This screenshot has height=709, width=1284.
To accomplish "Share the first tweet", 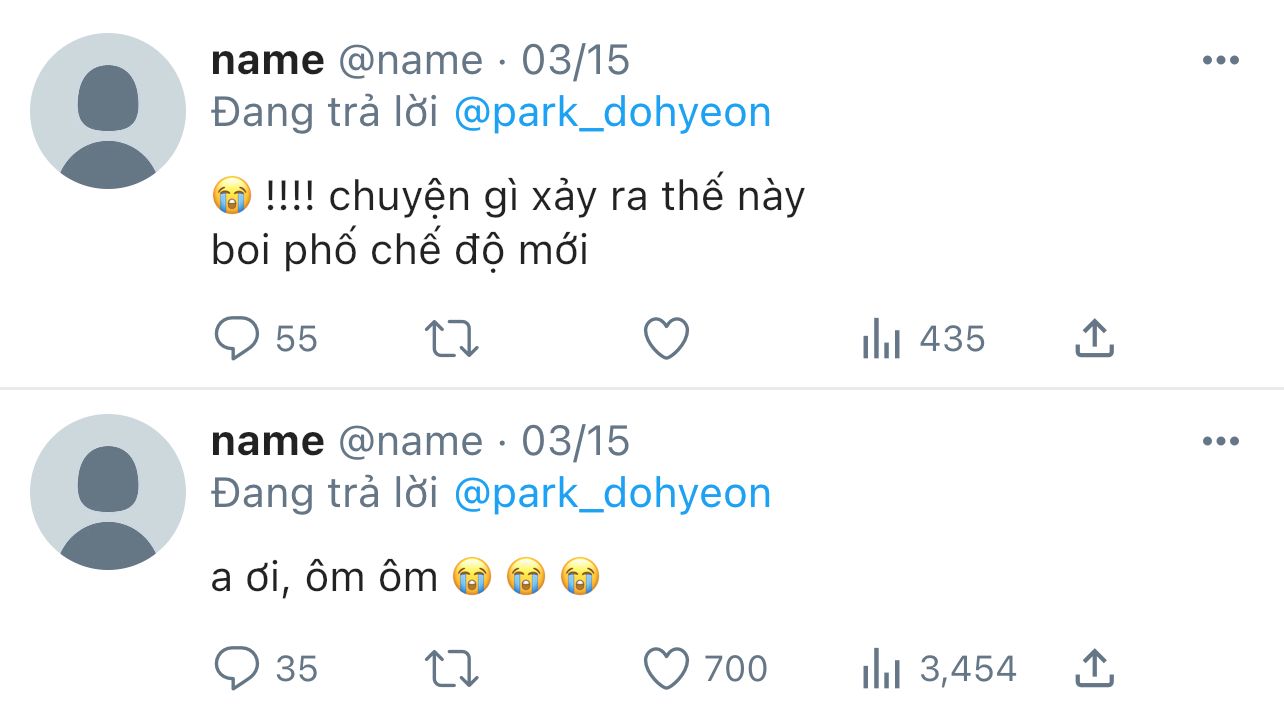I will pyautogui.click(x=1094, y=339).
